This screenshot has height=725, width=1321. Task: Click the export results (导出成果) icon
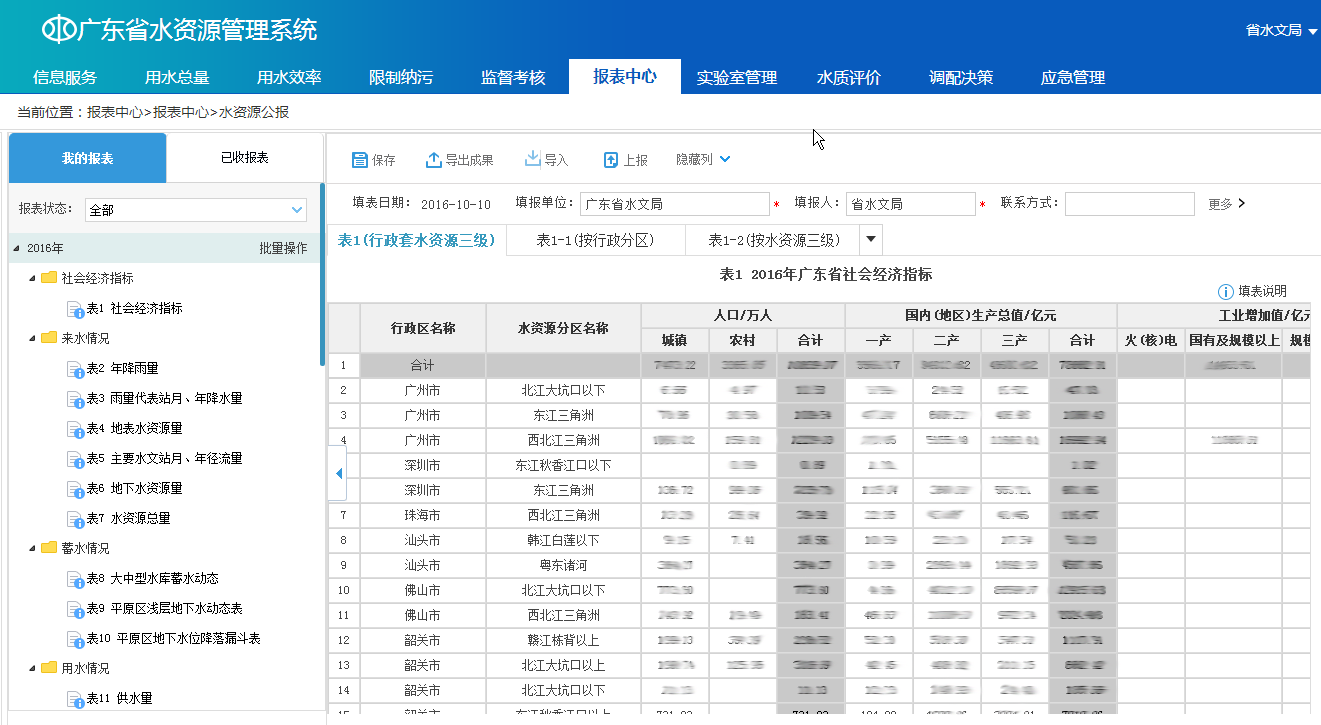[x=434, y=160]
